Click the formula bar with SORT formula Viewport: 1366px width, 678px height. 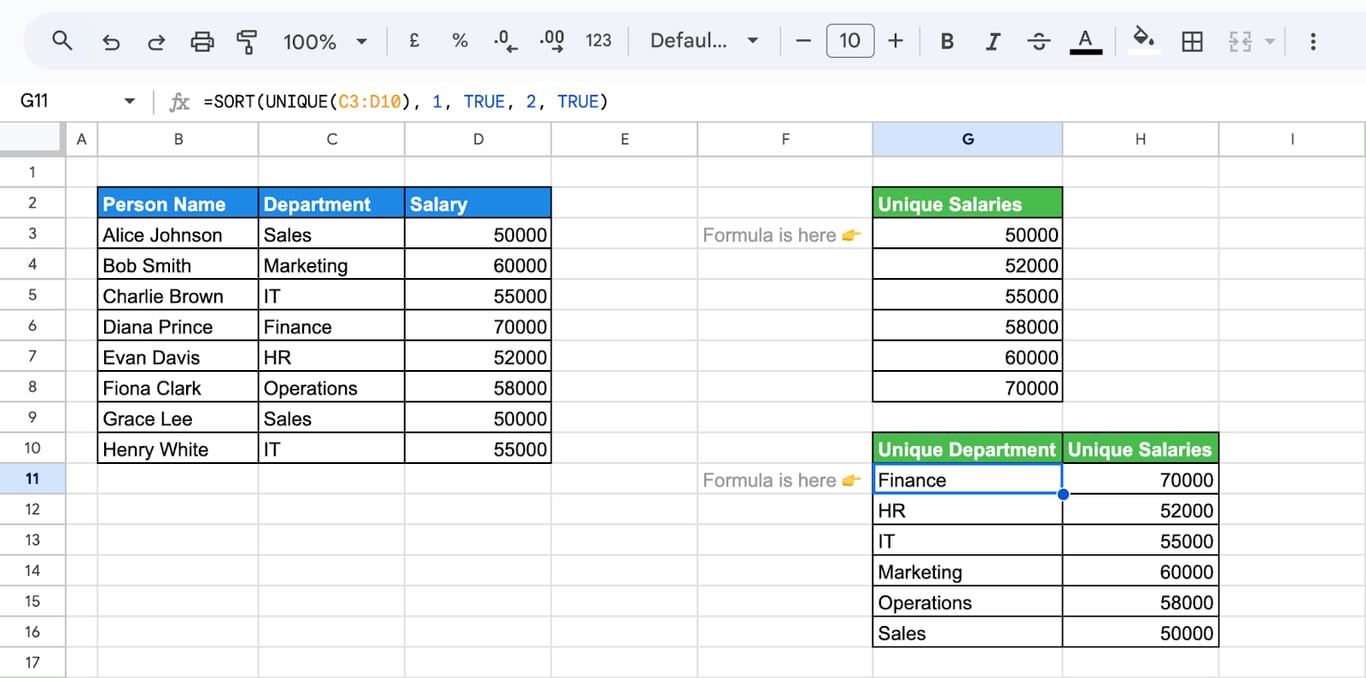click(x=780, y=101)
